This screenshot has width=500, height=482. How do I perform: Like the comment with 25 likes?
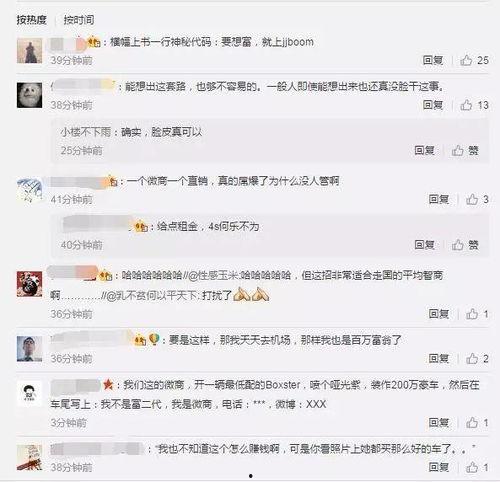click(x=474, y=60)
